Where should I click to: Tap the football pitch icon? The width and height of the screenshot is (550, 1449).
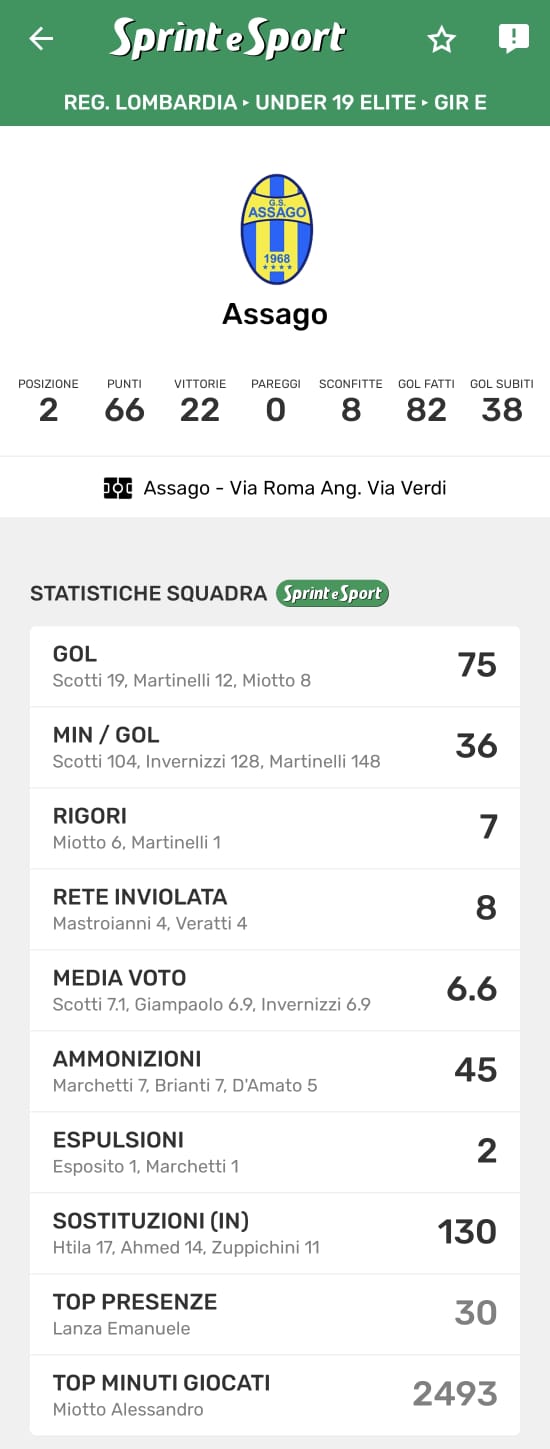tap(118, 488)
